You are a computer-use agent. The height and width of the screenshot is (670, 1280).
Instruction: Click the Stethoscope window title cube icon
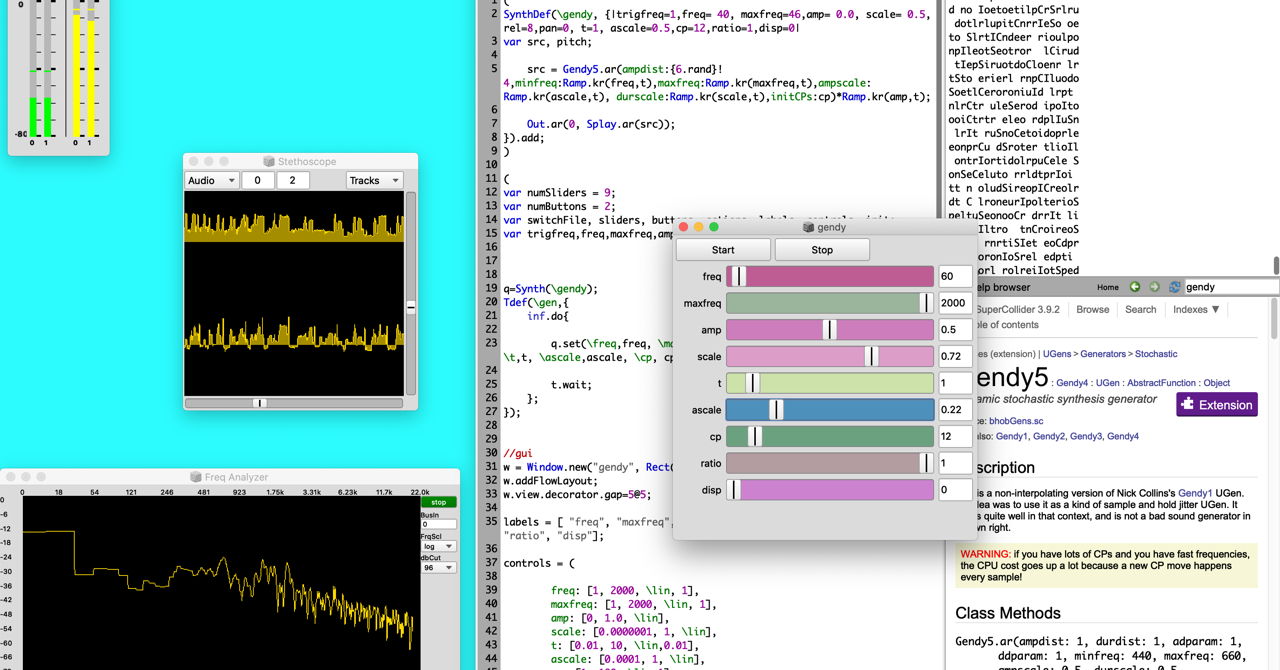tap(269, 162)
